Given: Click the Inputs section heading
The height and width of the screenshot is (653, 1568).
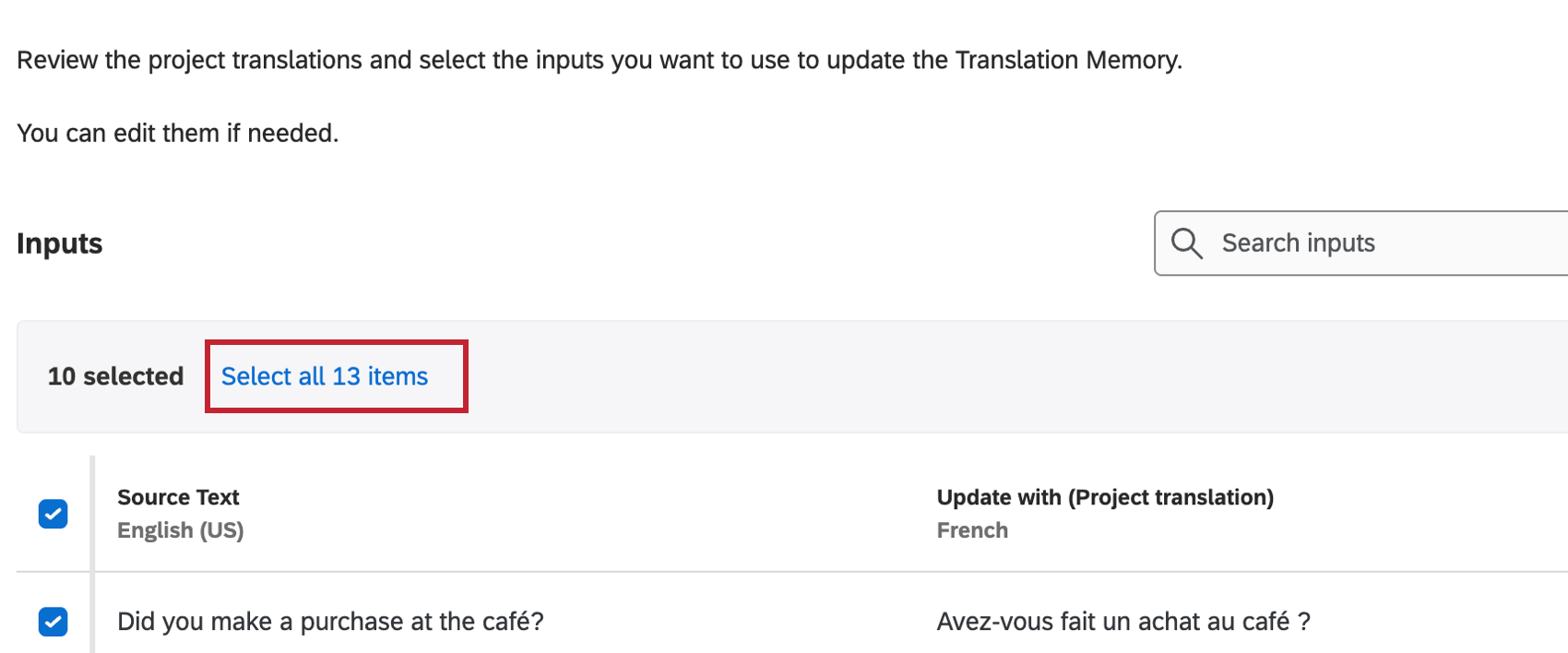Looking at the screenshot, I should coord(58,243).
